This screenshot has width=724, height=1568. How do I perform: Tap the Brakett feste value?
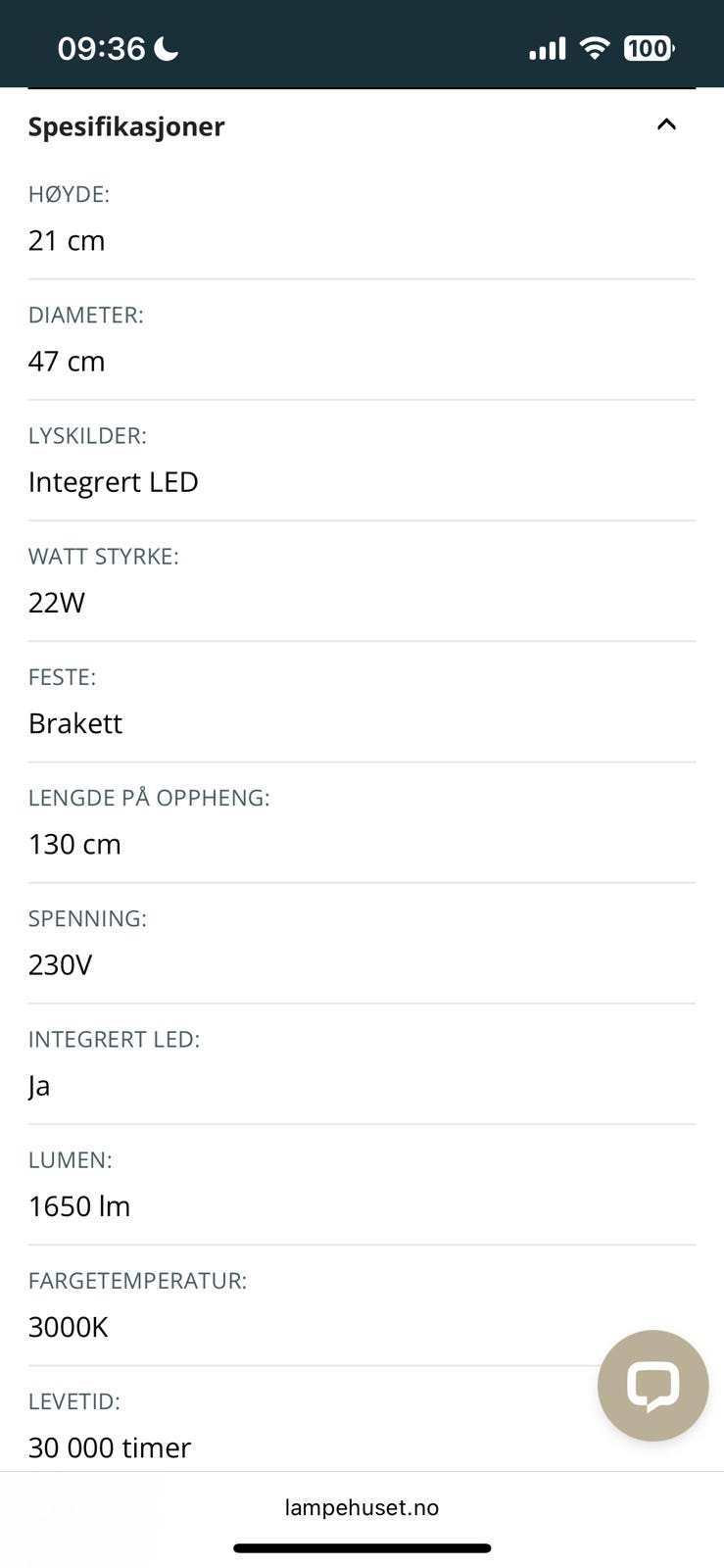[75, 723]
